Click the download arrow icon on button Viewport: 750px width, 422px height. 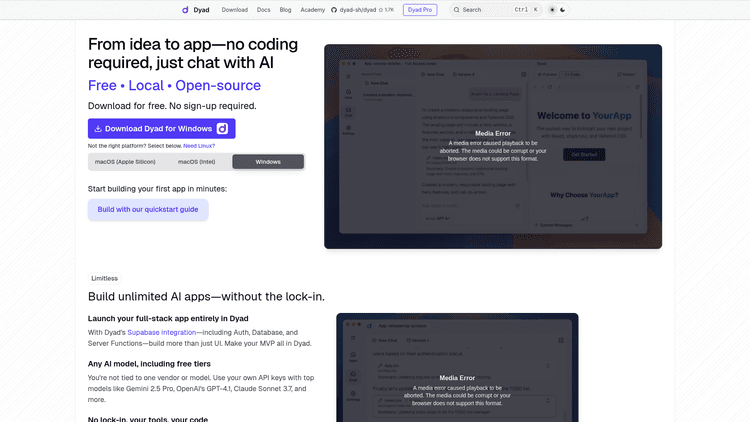coord(98,129)
